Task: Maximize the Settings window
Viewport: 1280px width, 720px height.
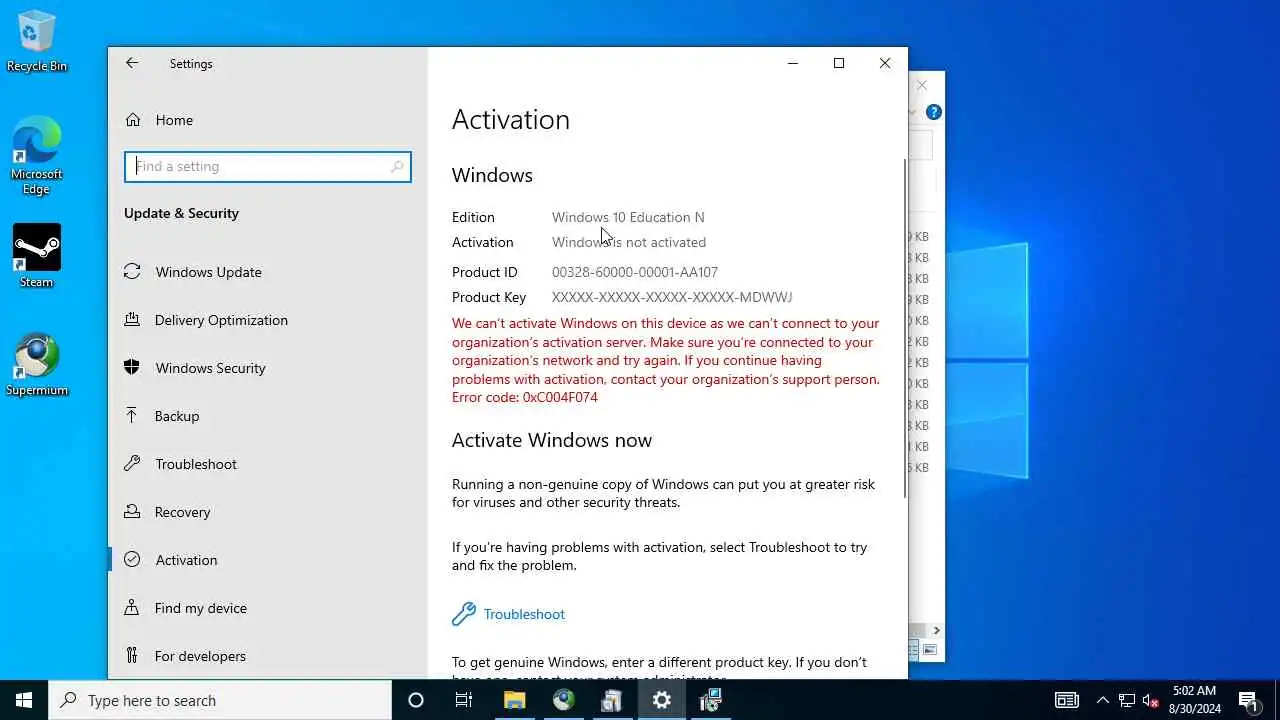Action: click(839, 63)
